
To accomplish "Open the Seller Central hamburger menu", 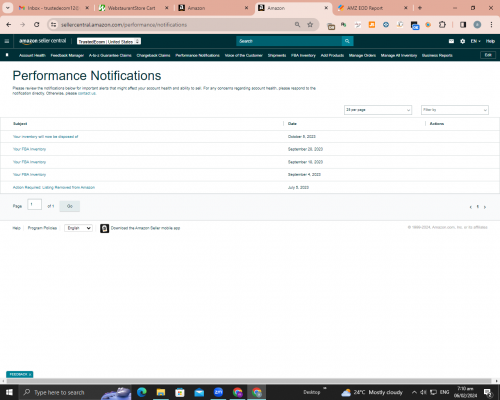I will [x=7, y=41].
